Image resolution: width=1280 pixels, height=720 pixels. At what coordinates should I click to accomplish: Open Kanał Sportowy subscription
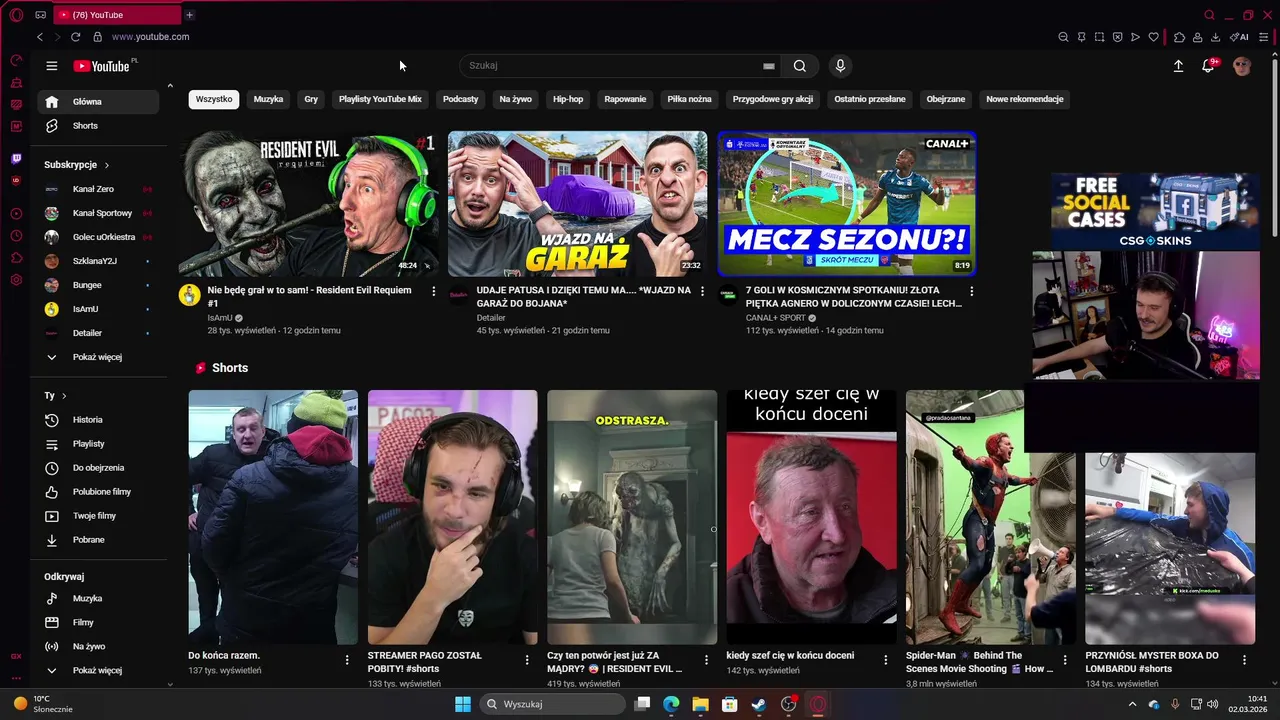pos(98,213)
